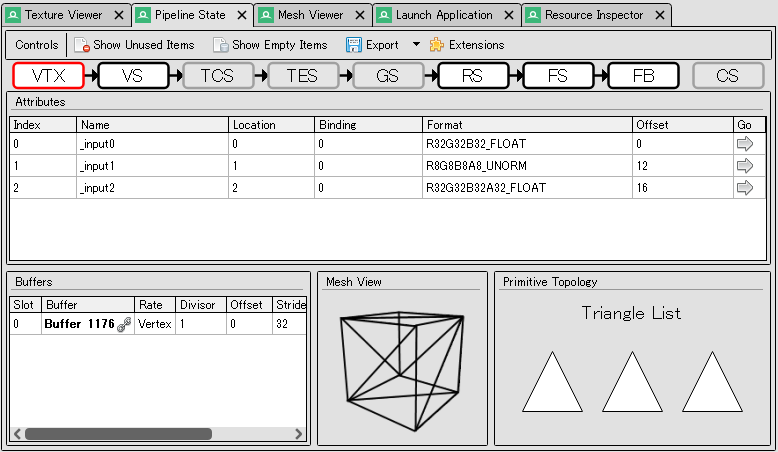Sort attributes by Name column header
Image resolution: width=778 pixels, height=452 pixels.
pyautogui.click(x=152, y=125)
